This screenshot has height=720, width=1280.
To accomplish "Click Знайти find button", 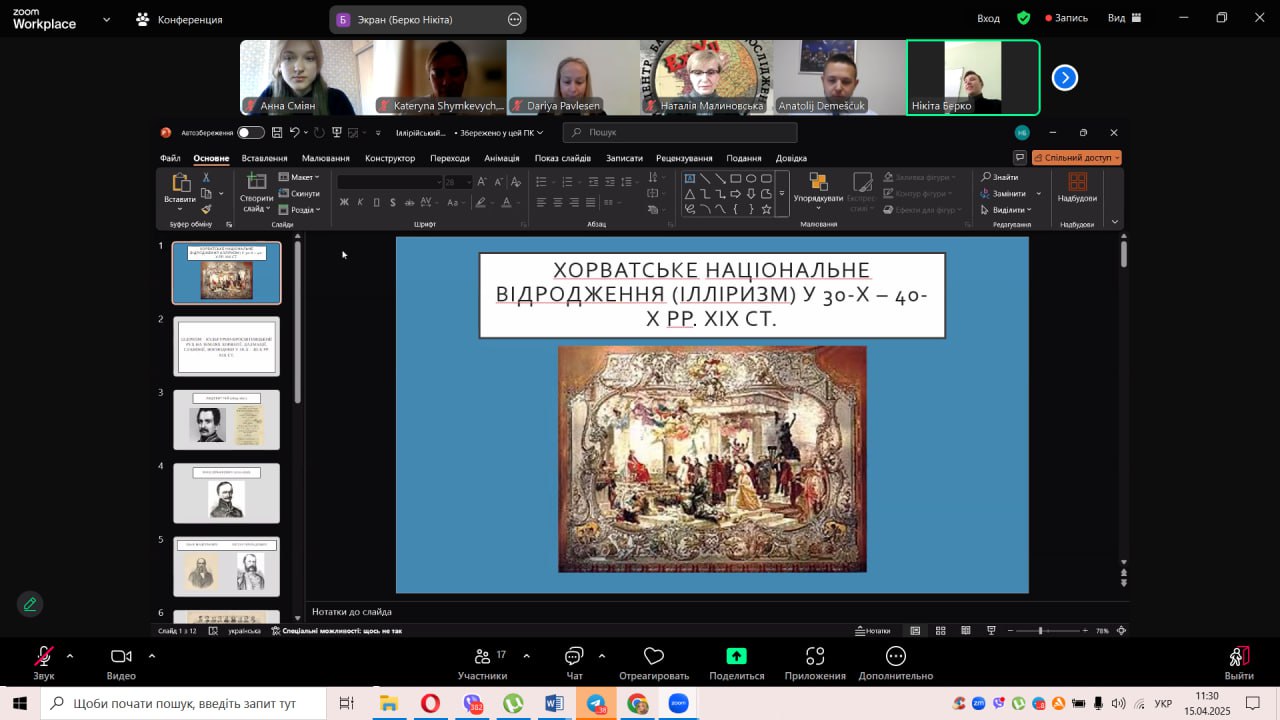I will pos(1000,177).
